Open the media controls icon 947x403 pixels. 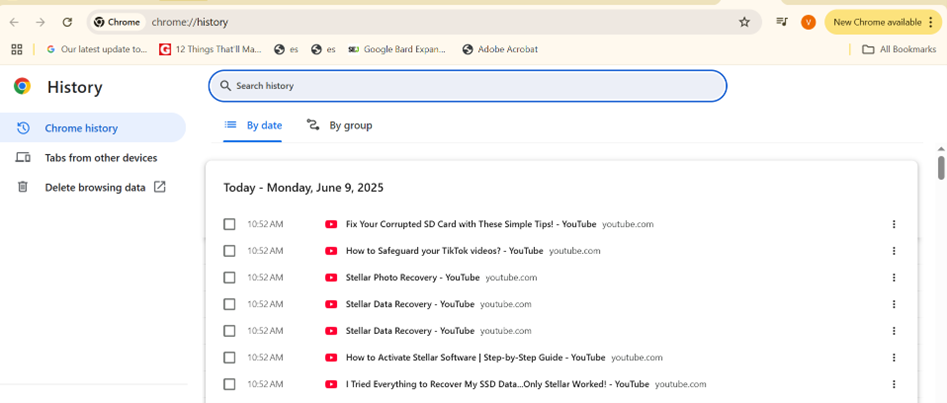point(782,22)
